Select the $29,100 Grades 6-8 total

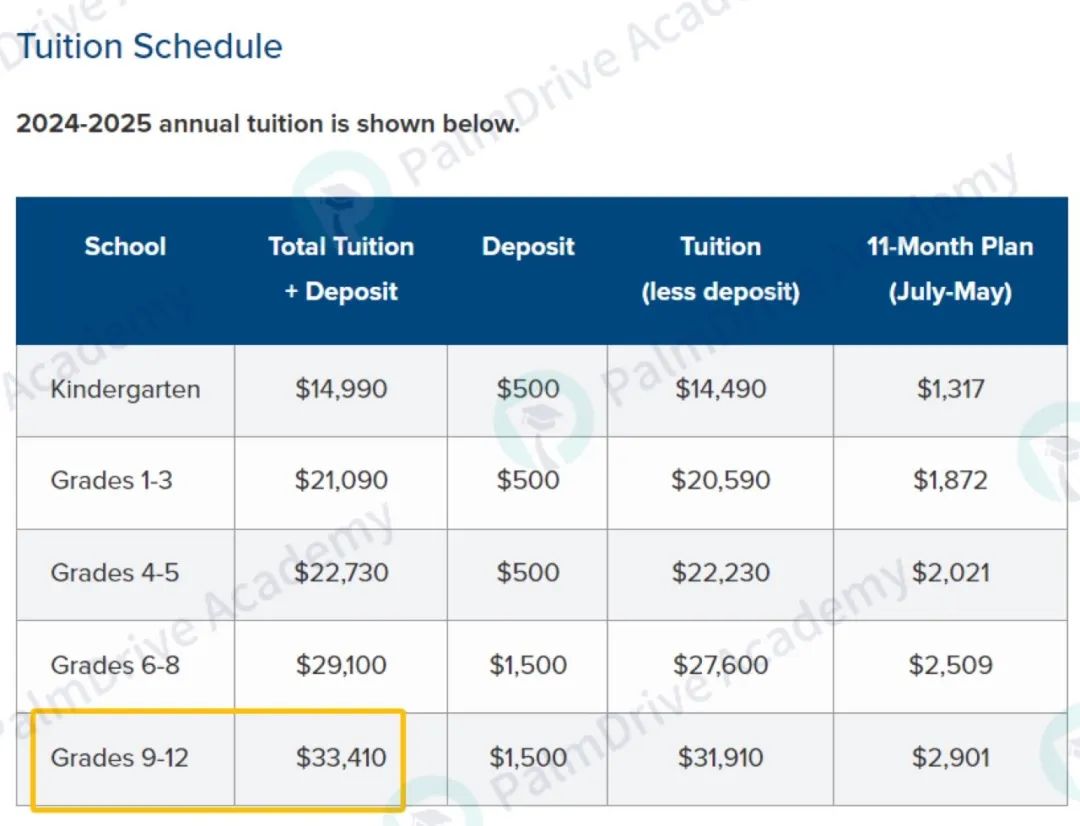[x=341, y=665]
